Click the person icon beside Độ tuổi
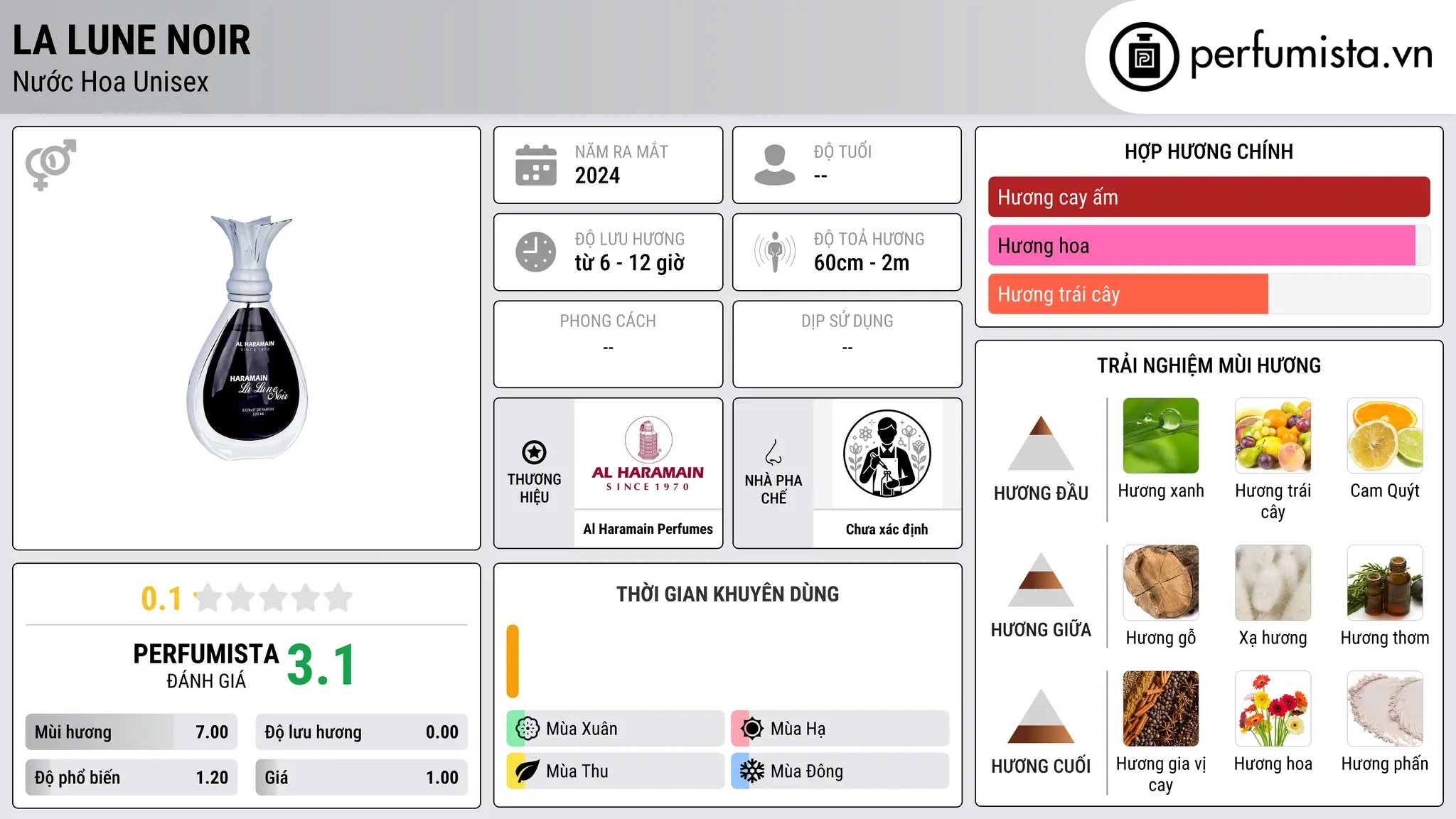Image resolution: width=1456 pixels, height=819 pixels. [x=775, y=165]
